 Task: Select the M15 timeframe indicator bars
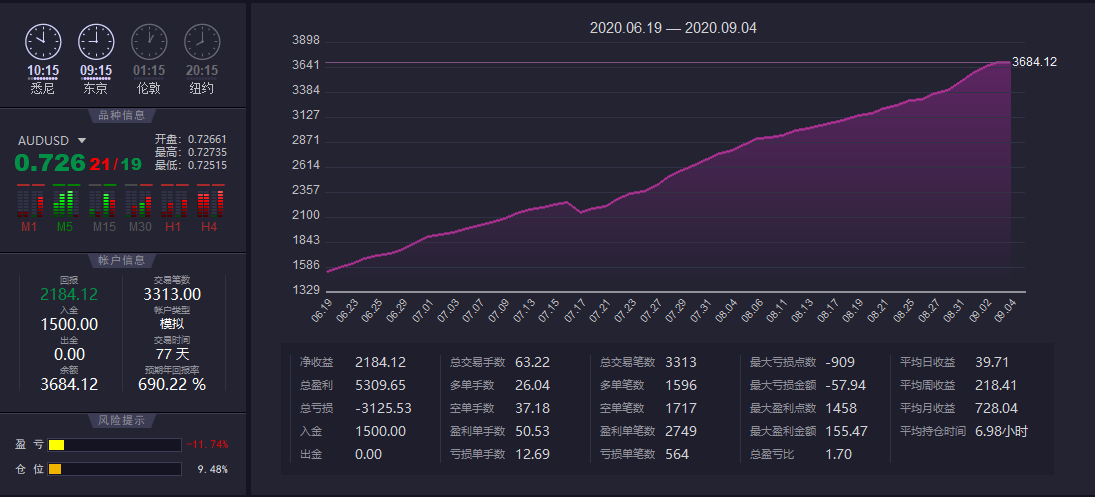(x=103, y=202)
